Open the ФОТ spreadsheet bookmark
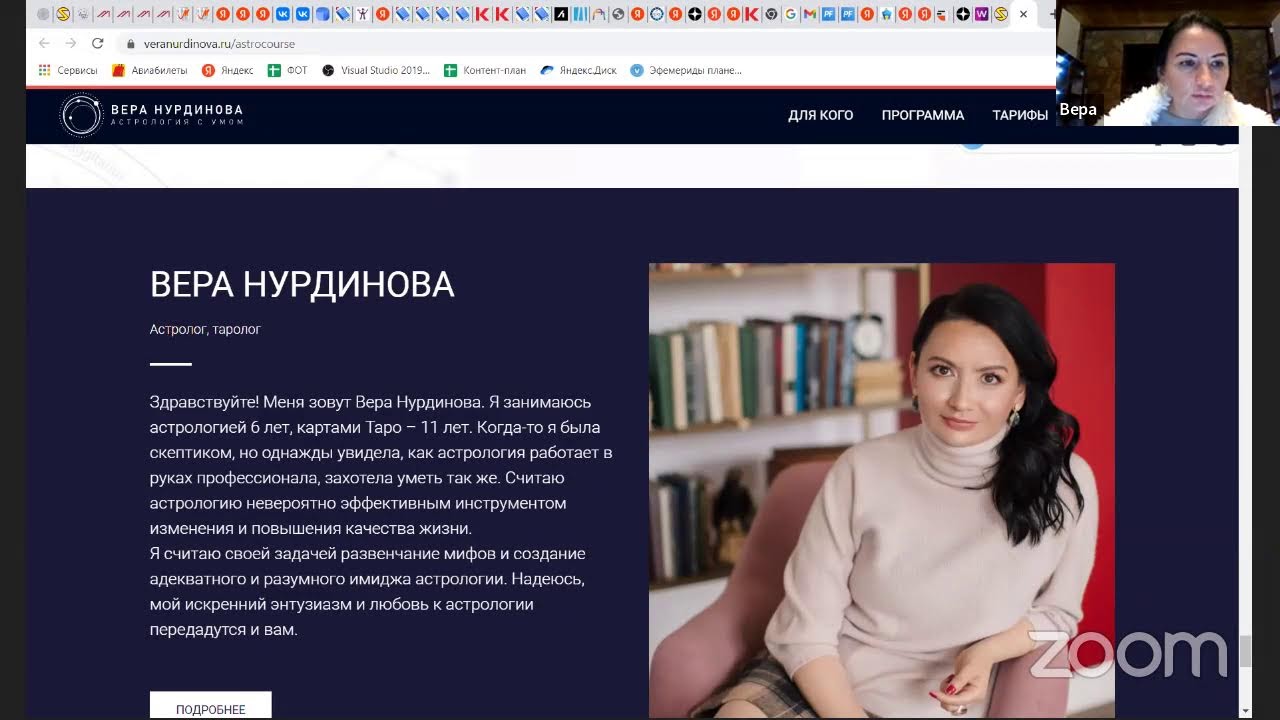 (x=288, y=70)
